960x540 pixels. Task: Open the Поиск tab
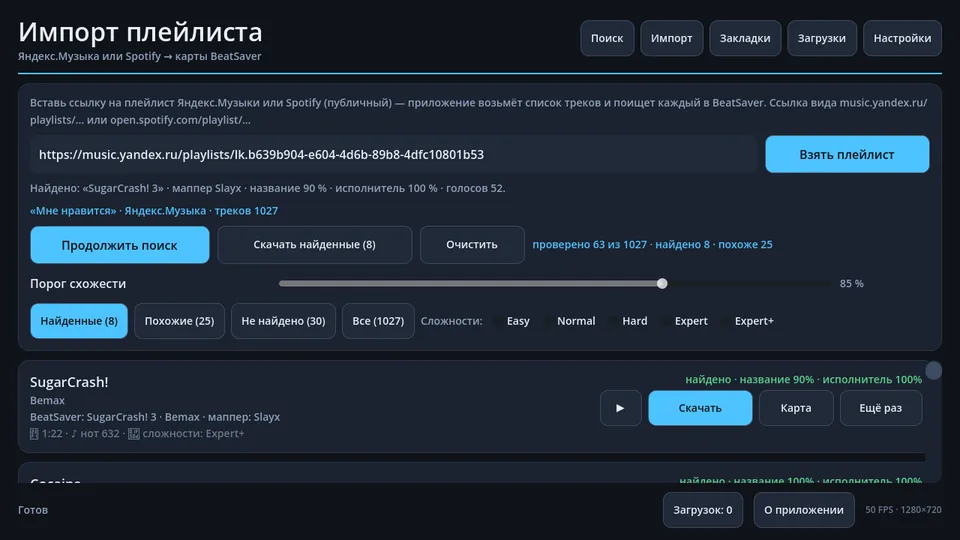click(x=607, y=38)
